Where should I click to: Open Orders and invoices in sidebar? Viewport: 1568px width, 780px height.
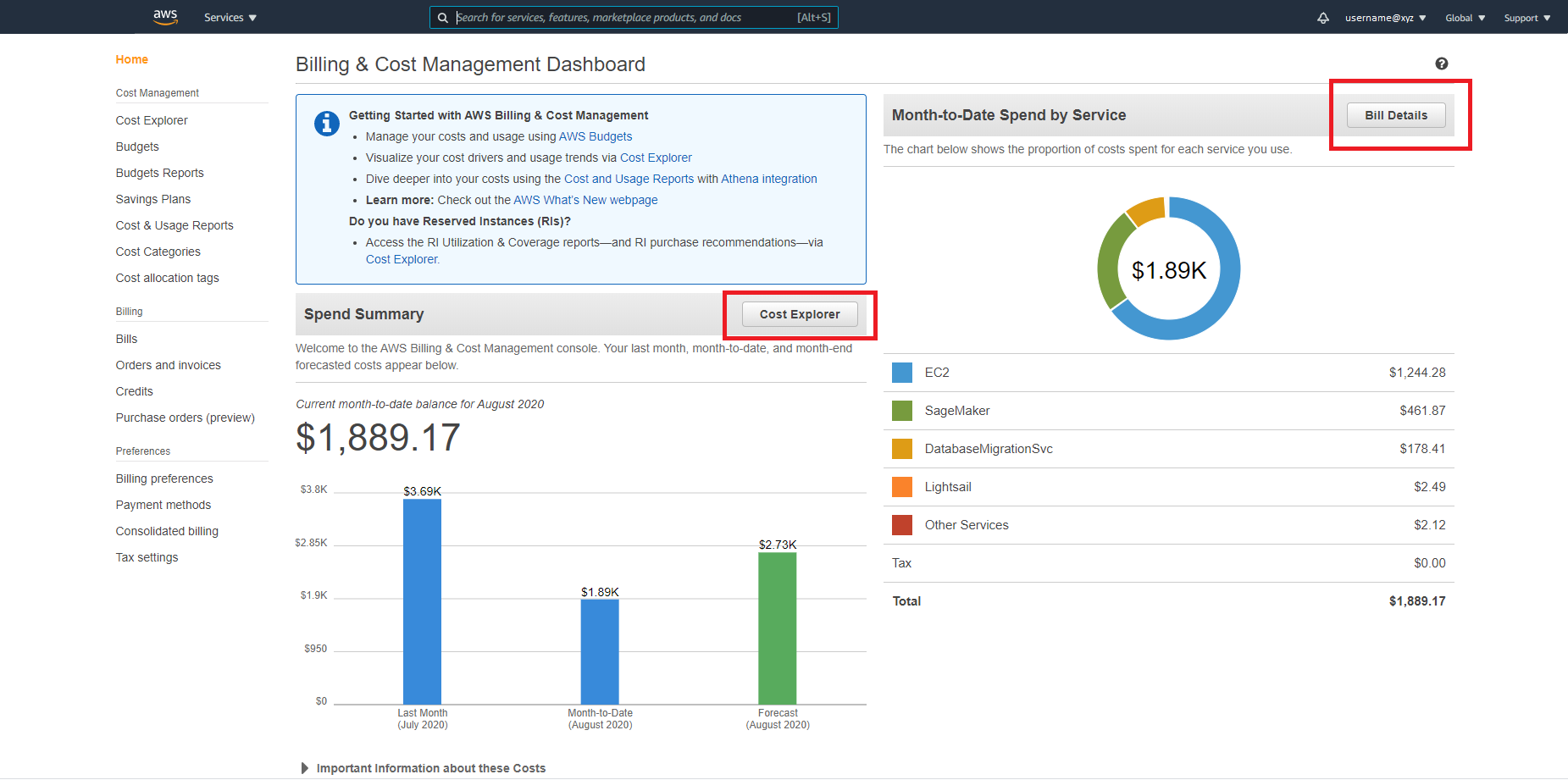[169, 365]
